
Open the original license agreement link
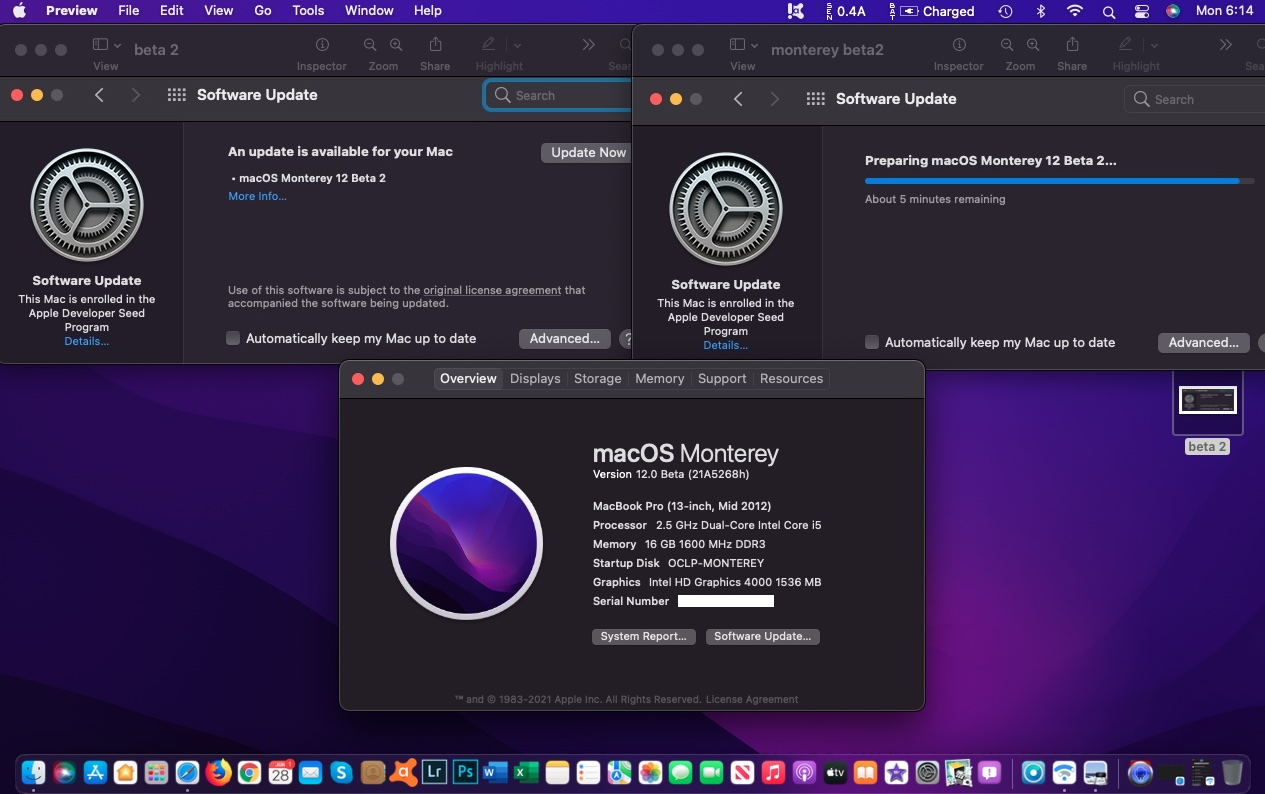[x=492, y=290]
